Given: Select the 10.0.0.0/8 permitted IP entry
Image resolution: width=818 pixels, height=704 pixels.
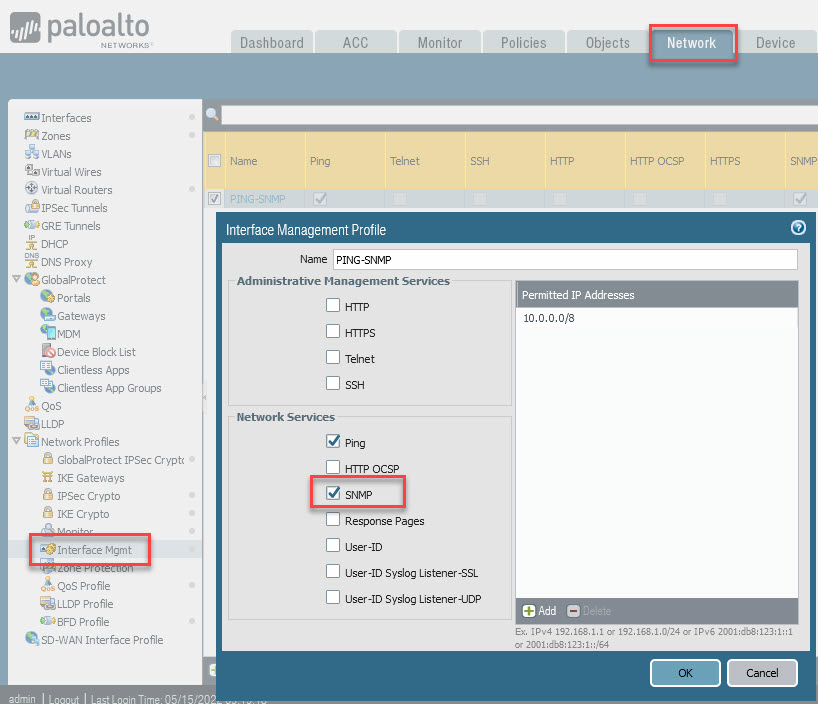Looking at the screenshot, I should 551,317.
